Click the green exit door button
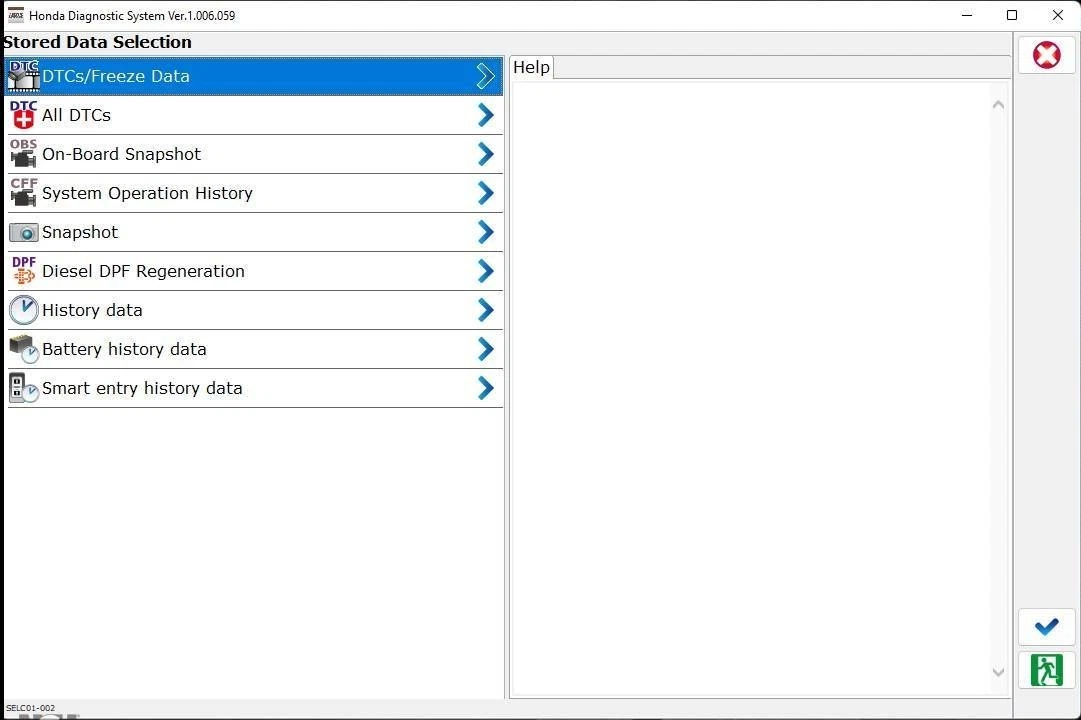The height and width of the screenshot is (720, 1081). point(1046,670)
